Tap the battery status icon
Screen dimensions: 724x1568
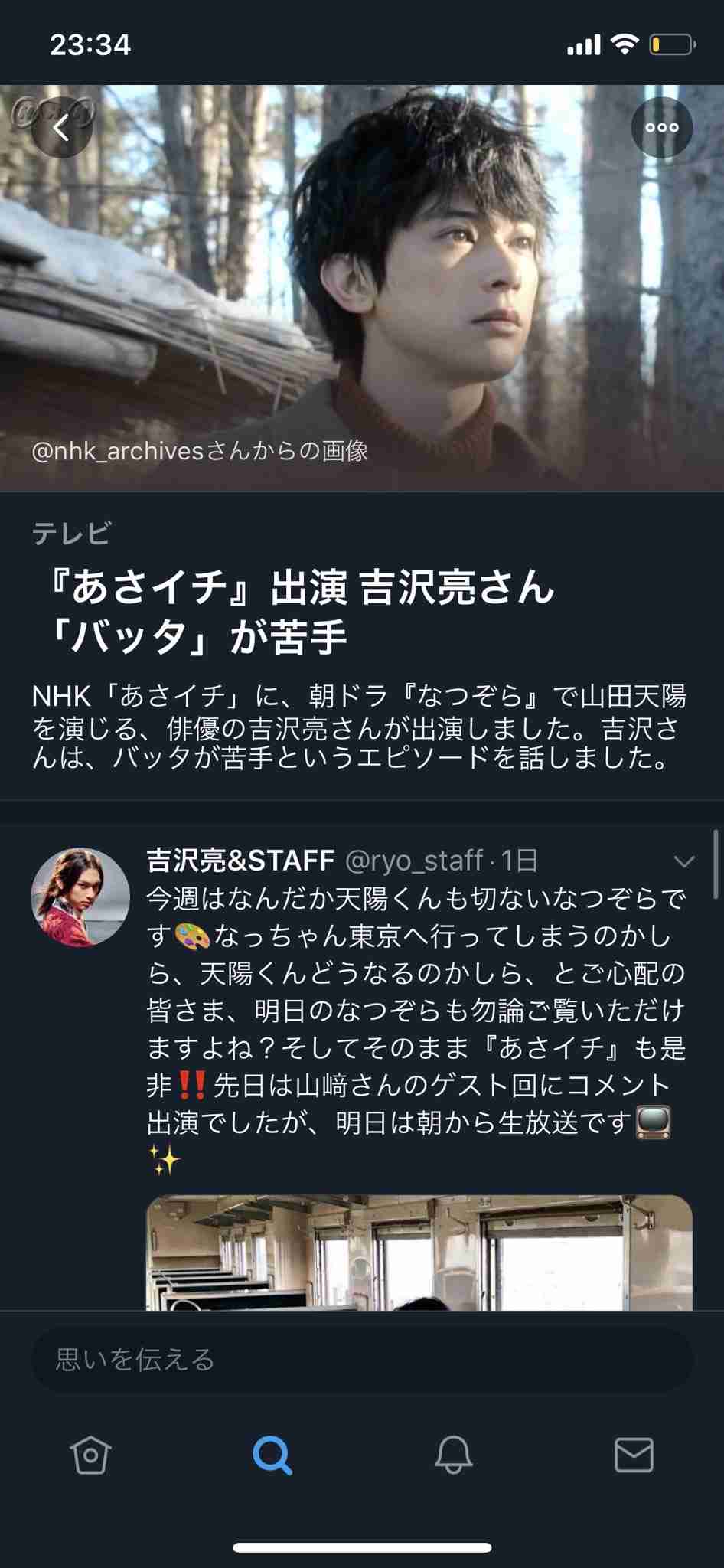673,45
